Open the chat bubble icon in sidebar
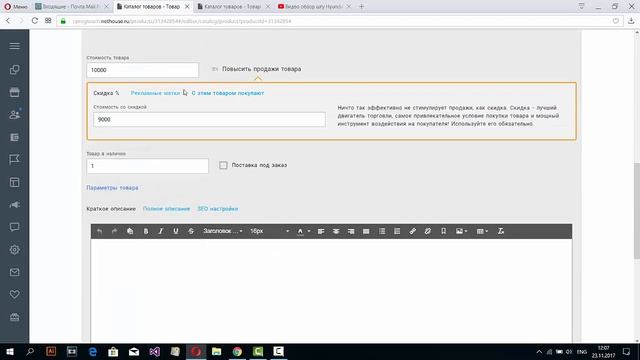Image resolution: width=640 pixels, height=360 pixels. pyautogui.click(x=15, y=227)
